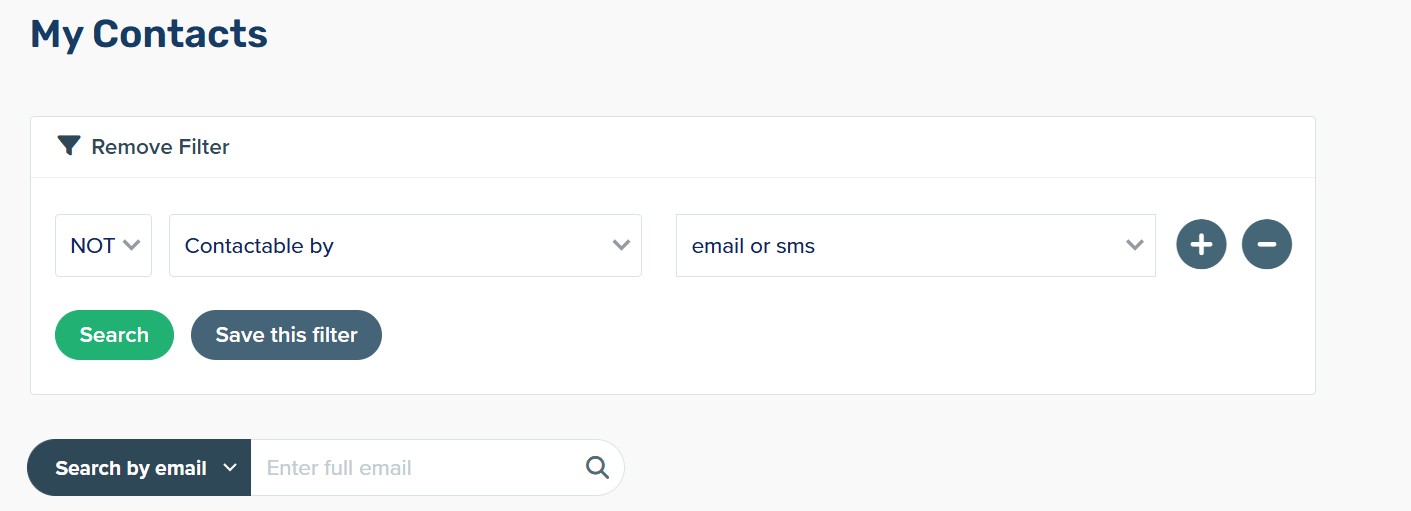The height and width of the screenshot is (511, 1411).
Task: Expand the 'Contactable by' dropdown
Action: 405,245
